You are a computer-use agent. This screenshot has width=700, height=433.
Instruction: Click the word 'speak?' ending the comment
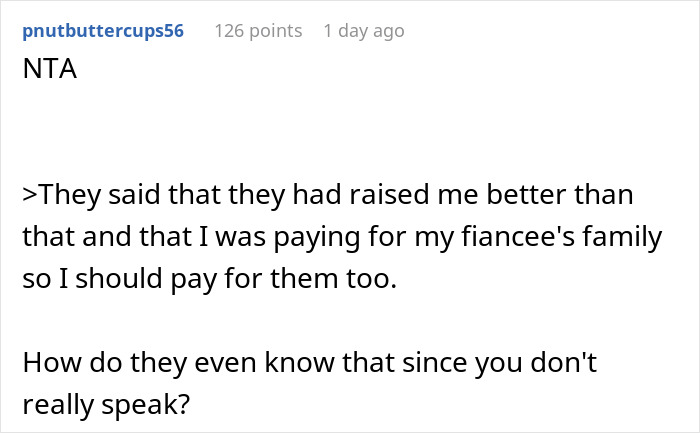point(134,406)
